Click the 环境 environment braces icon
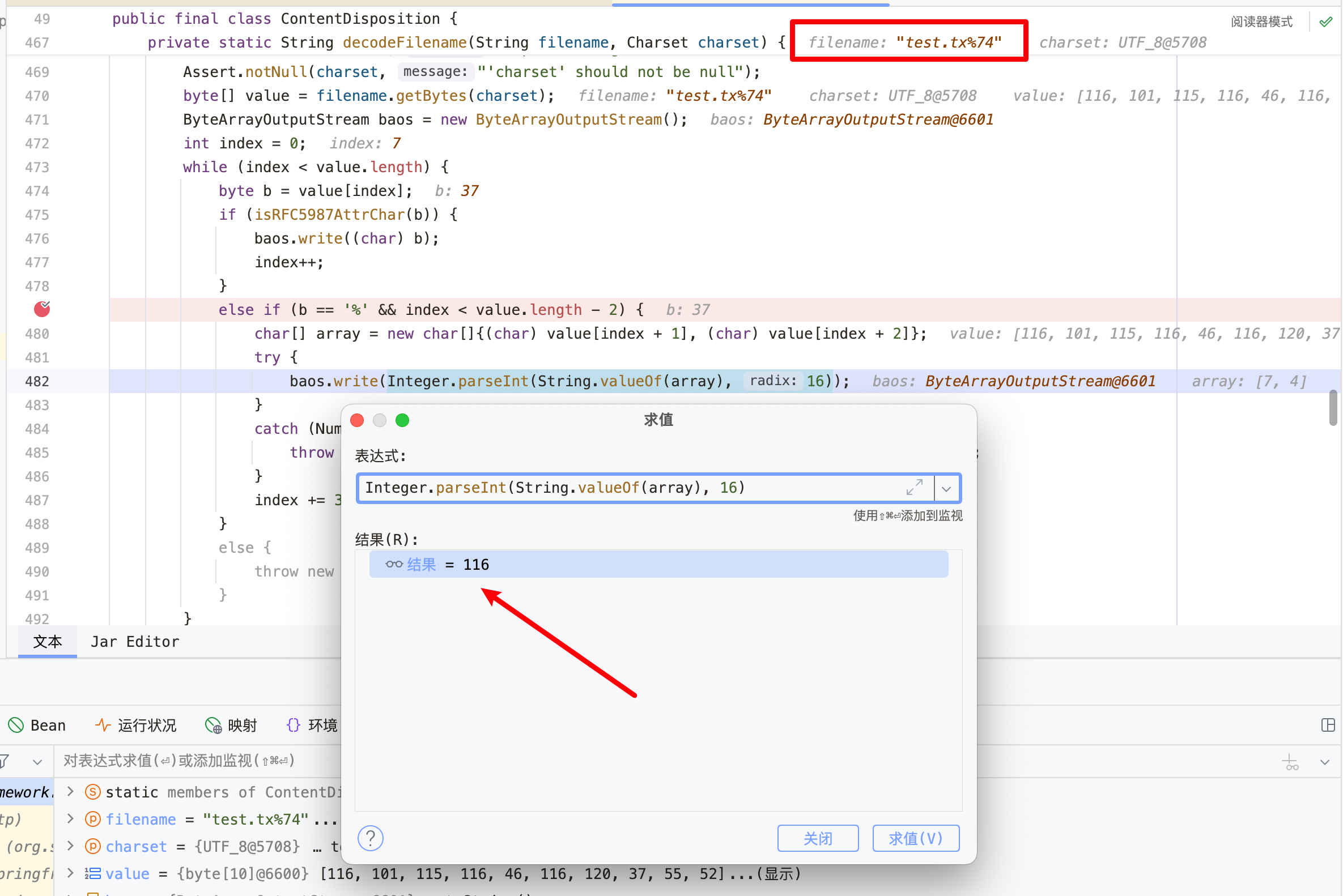 click(x=294, y=725)
